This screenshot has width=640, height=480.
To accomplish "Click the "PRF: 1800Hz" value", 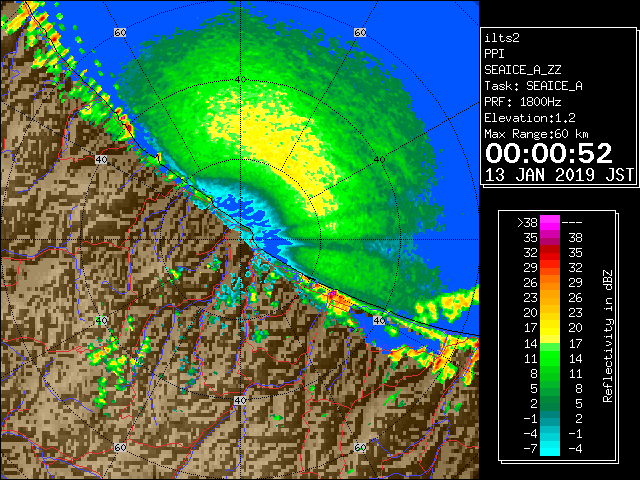I will click(x=522, y=102).
